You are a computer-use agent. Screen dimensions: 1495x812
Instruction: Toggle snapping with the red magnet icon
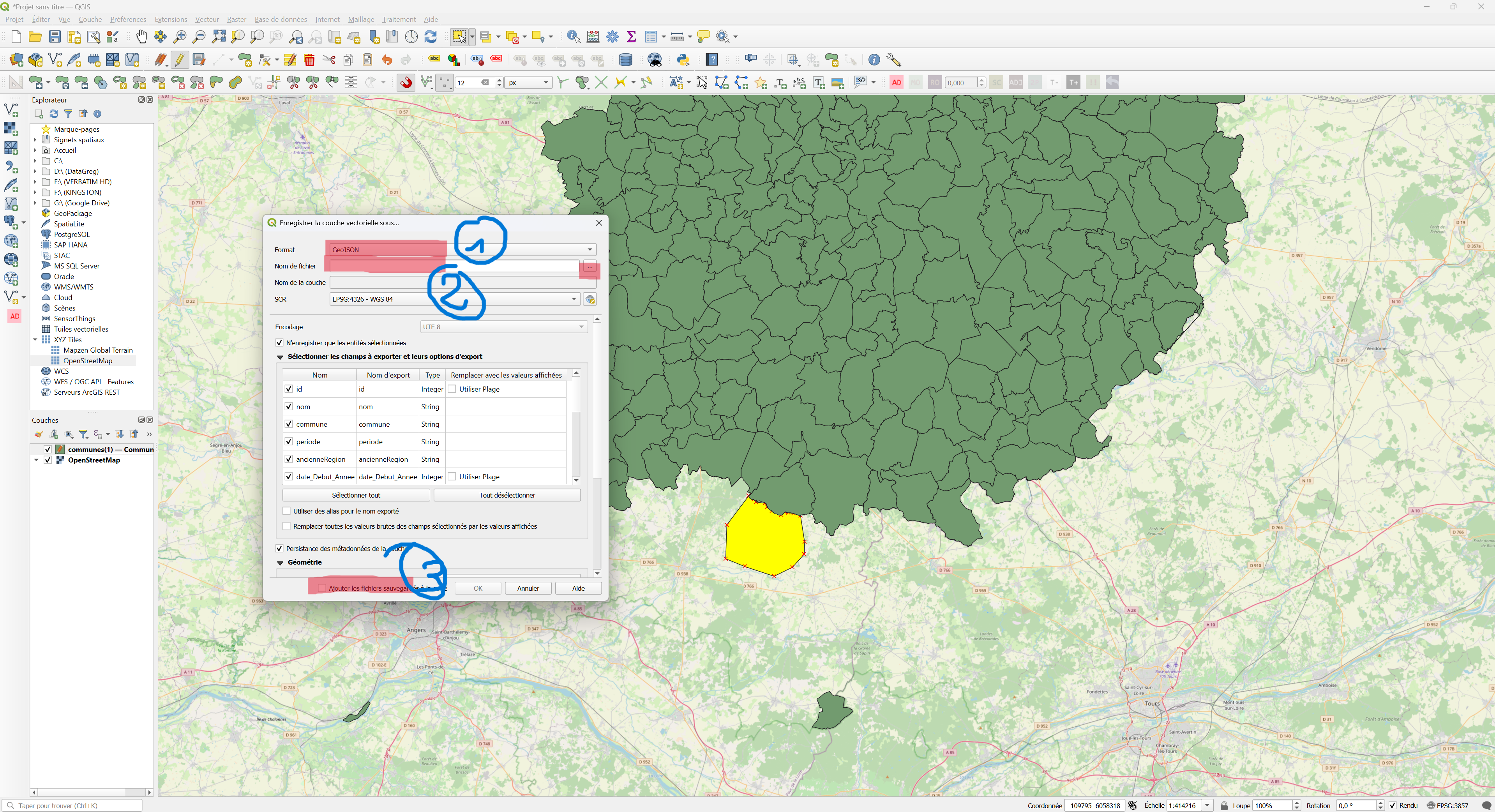406,83
